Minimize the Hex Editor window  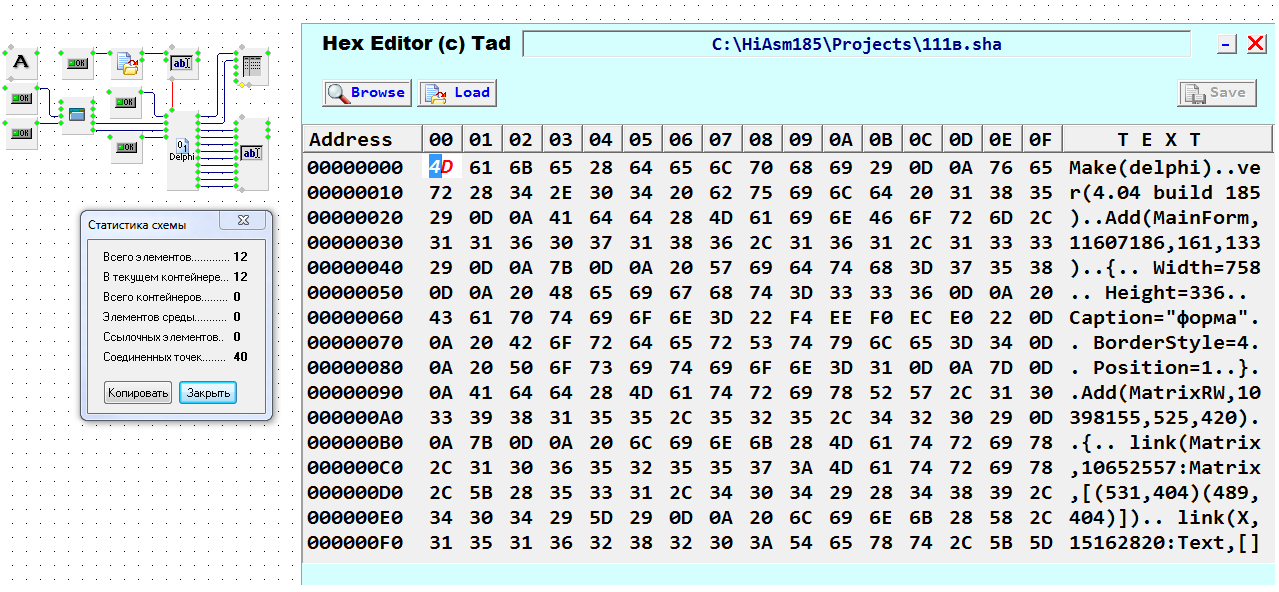(1227, 44)
